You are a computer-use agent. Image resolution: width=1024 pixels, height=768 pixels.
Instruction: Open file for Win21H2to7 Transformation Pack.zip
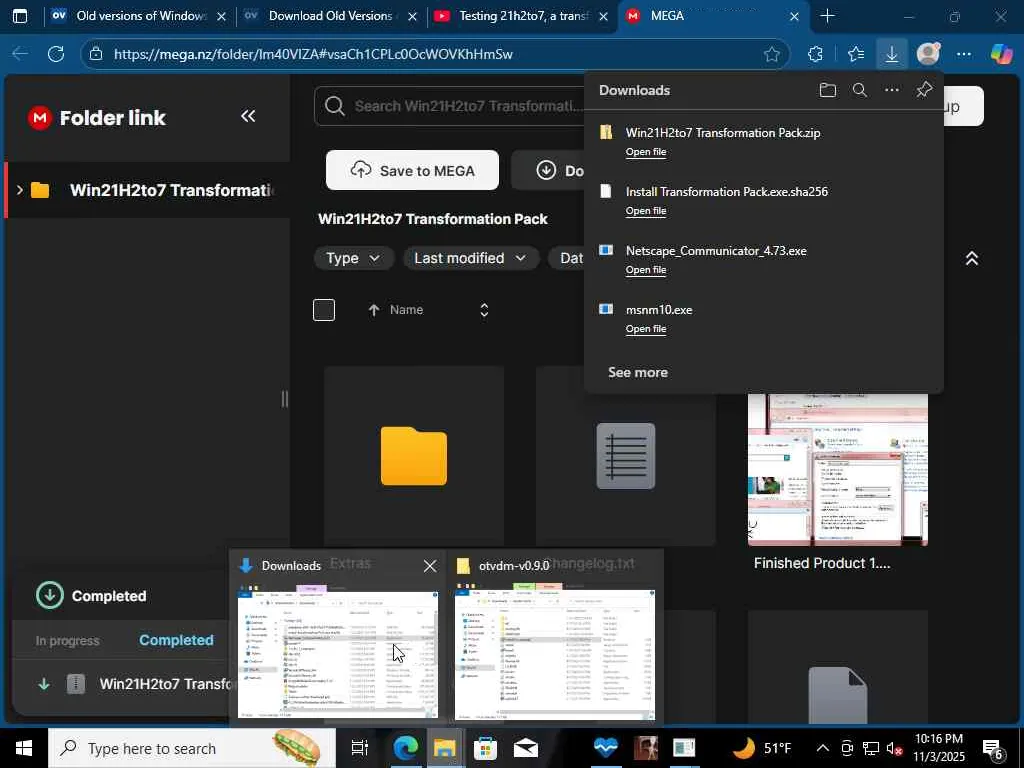tap(646, 152)
